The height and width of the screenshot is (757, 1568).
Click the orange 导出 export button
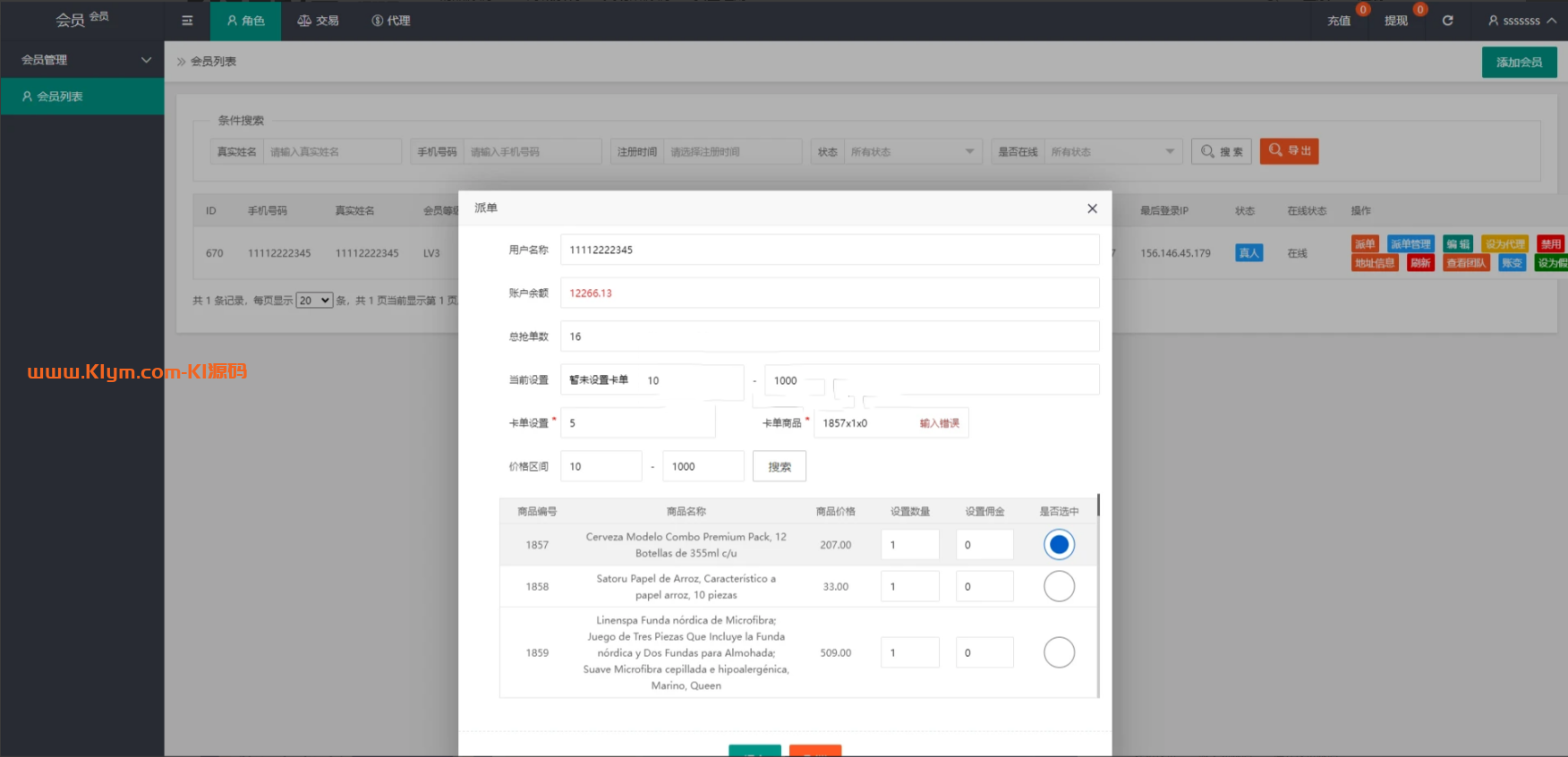point(1289,151)
